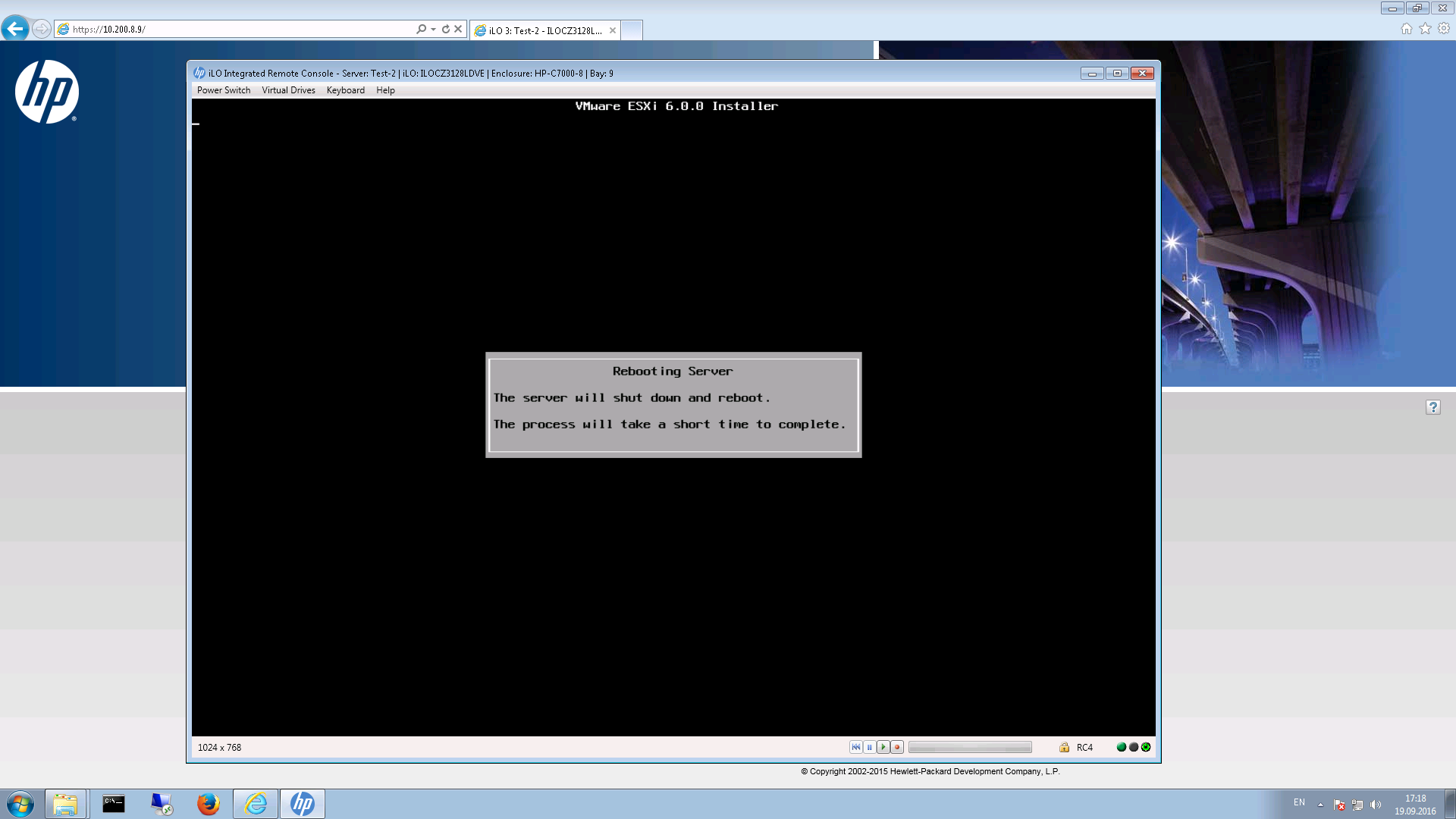
Task: Launch Firefox from the taskbar
Action: [208, 804]
